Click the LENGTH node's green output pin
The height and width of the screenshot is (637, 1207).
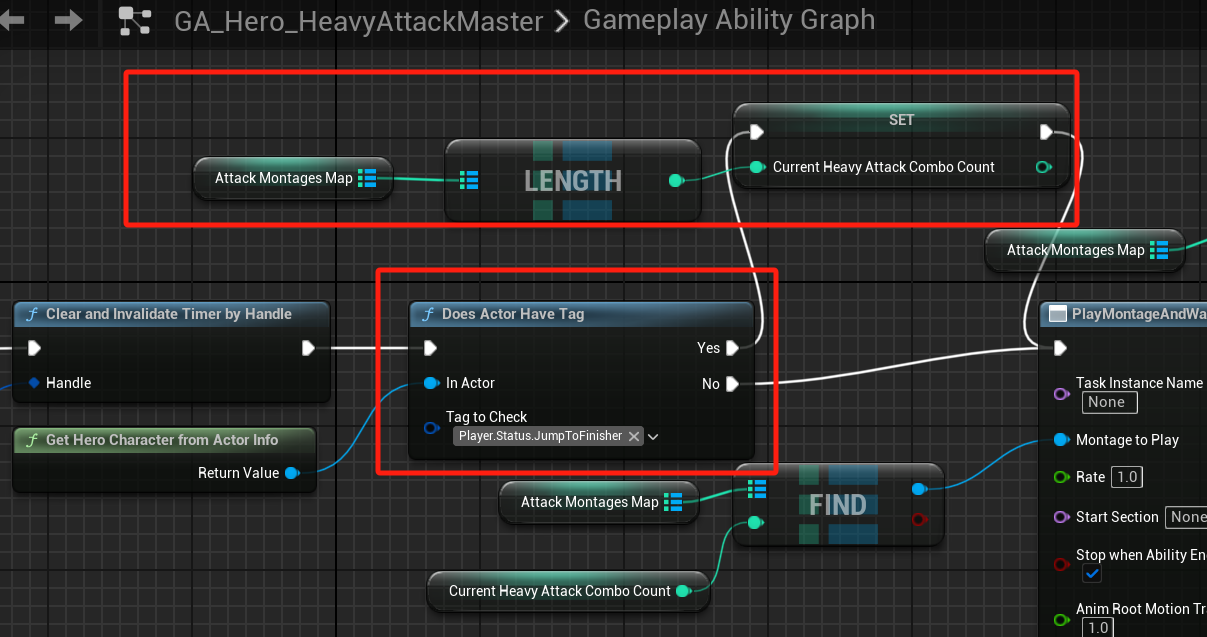coord(676,180)
